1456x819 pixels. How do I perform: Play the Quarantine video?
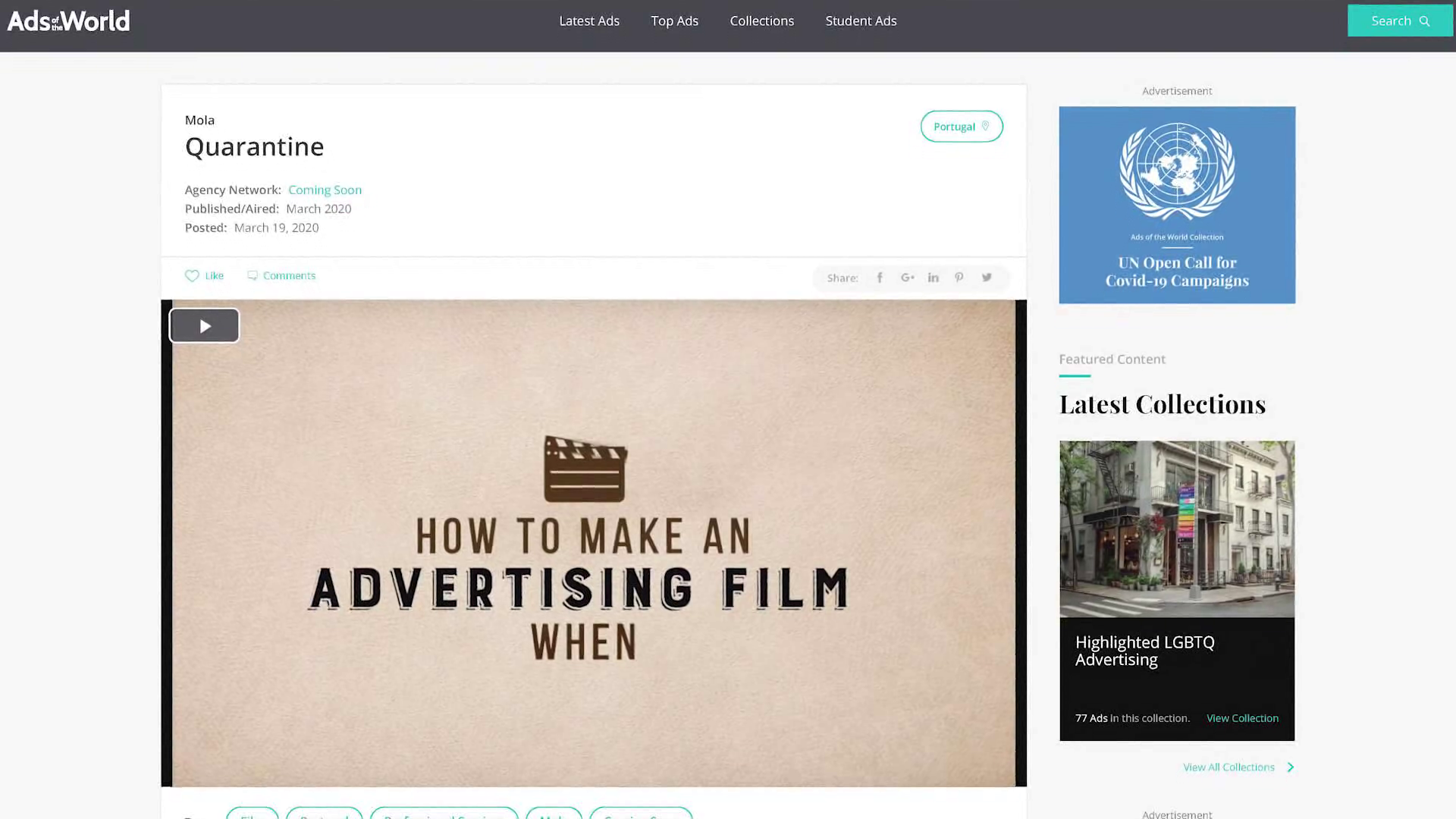[x=204, y=326]
